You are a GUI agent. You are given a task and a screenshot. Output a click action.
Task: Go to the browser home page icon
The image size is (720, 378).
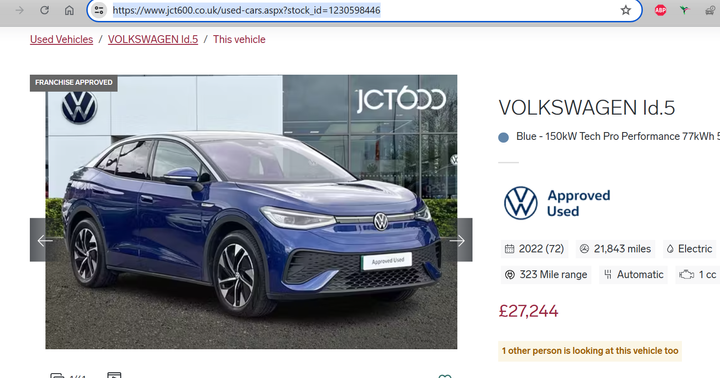click(69, 10)
